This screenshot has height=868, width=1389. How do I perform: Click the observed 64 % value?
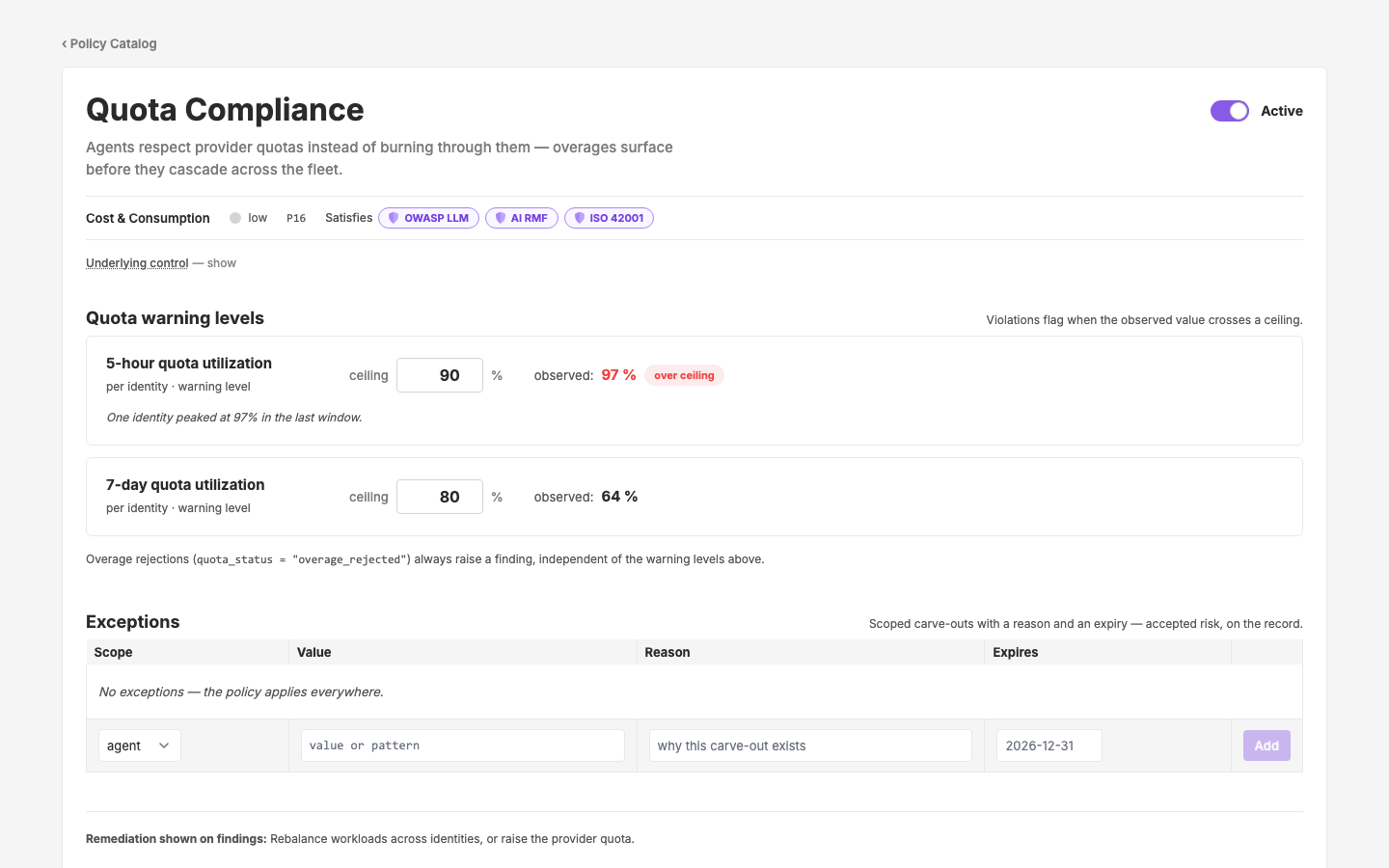coord(619,497)
